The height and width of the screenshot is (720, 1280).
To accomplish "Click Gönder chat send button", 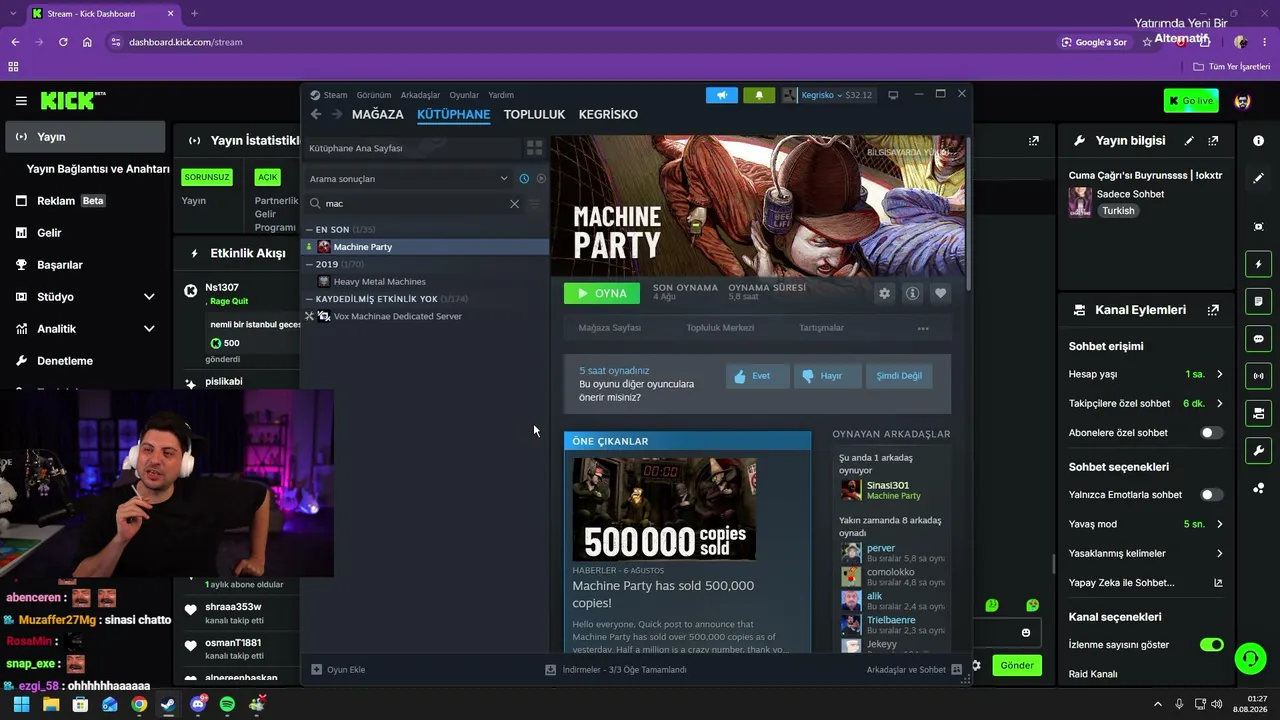I will (1017, 665).
